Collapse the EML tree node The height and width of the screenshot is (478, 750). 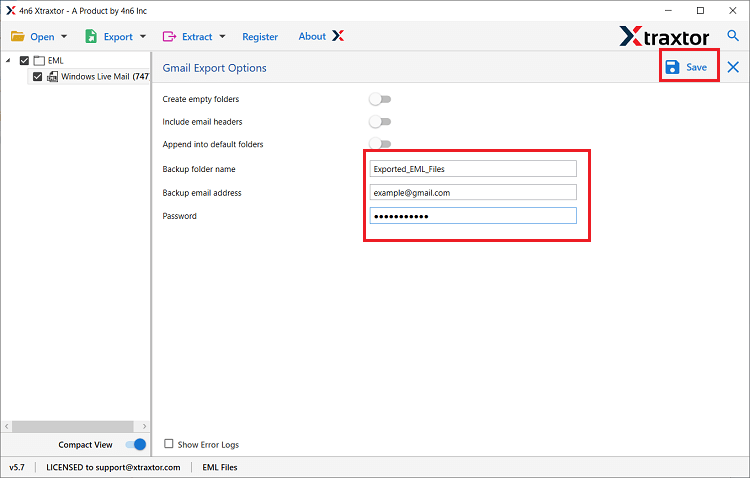coord(8,60)
